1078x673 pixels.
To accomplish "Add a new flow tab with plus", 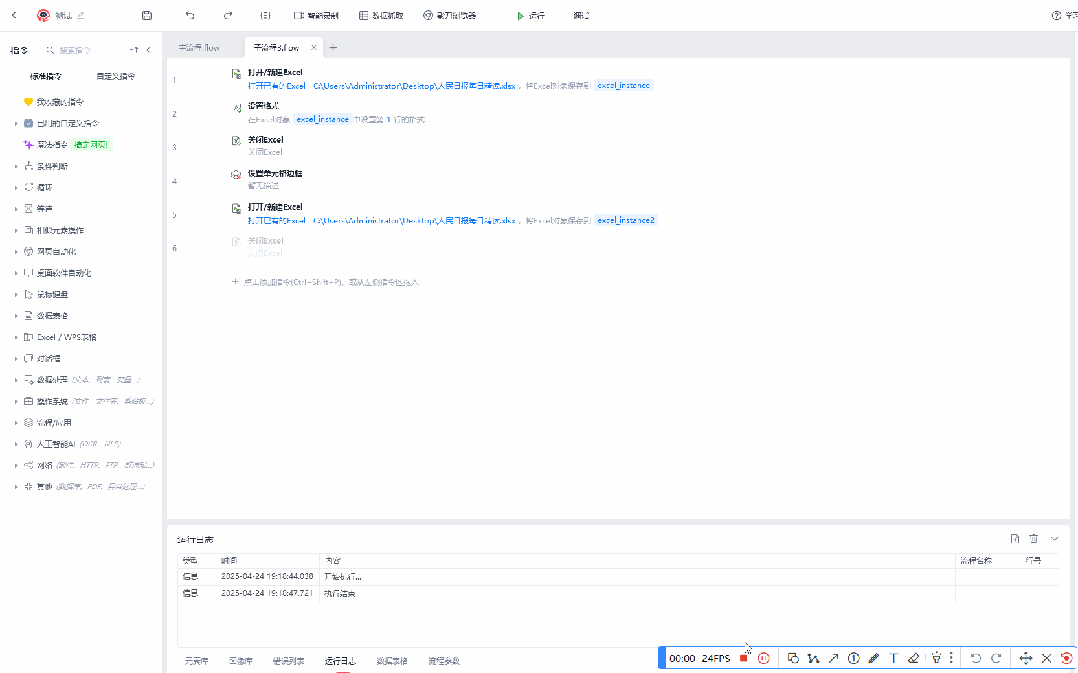I will point(333,47).
